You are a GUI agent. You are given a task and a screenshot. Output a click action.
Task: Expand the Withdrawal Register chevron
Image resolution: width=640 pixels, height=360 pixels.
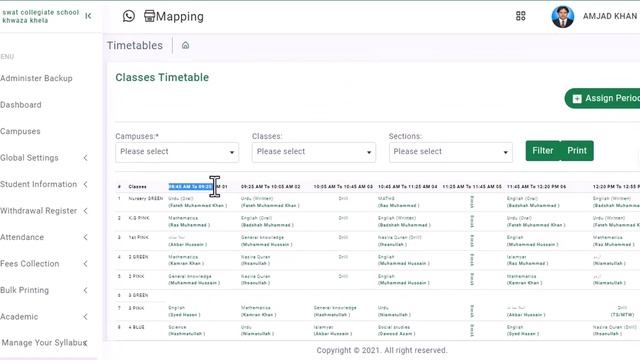click(85, 211)
